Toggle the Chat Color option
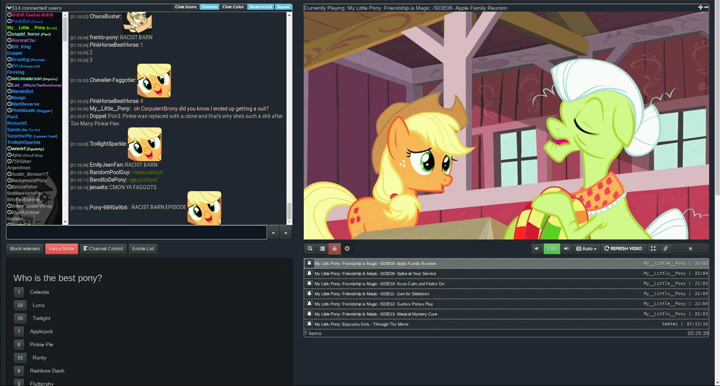 pos(233,7)
